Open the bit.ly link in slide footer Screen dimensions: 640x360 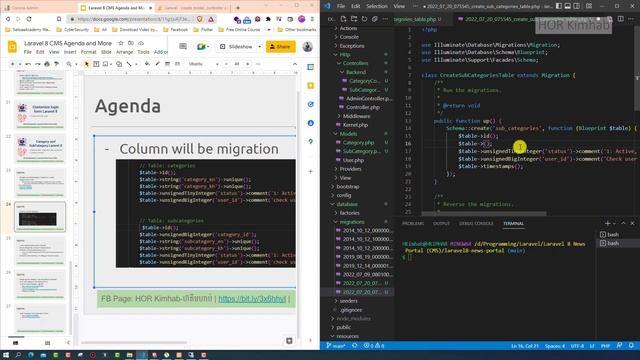point(252,299)
